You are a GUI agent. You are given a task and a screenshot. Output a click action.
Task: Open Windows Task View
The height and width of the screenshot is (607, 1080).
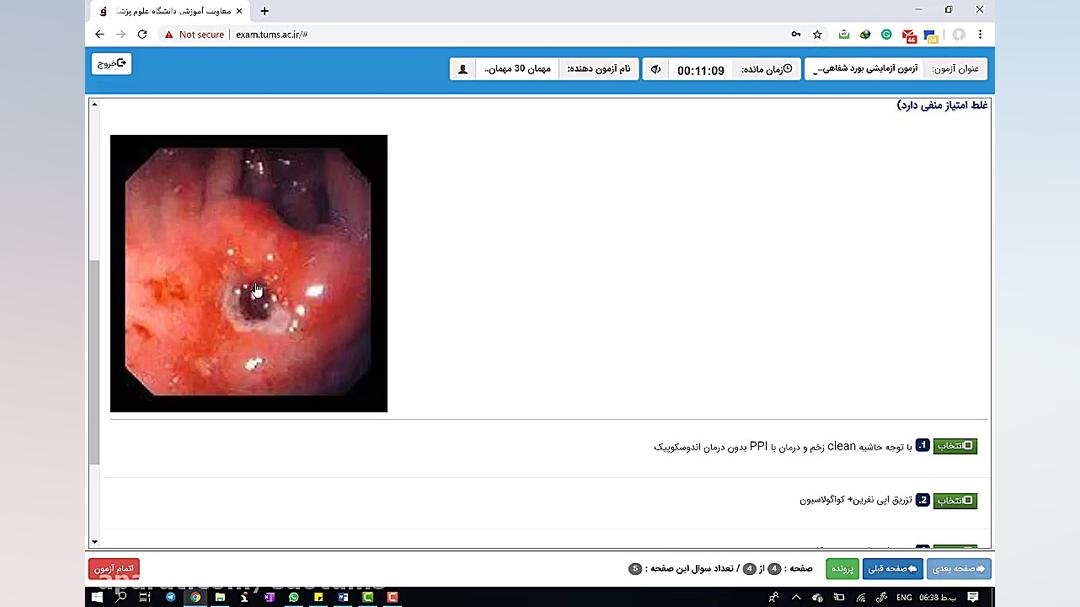[x=145, y=597]
